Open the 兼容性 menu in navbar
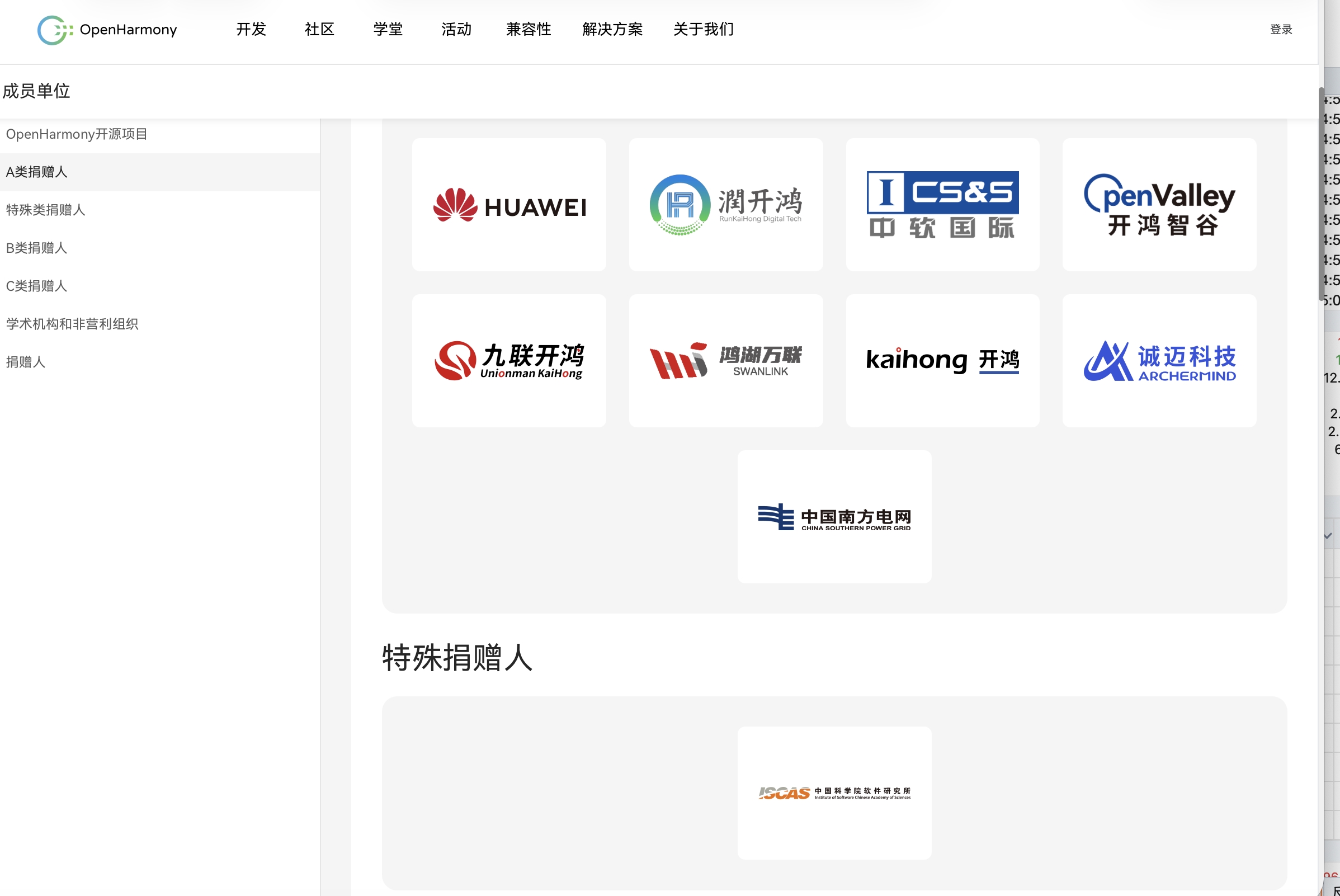1340x896 pixels. [528, 29]
